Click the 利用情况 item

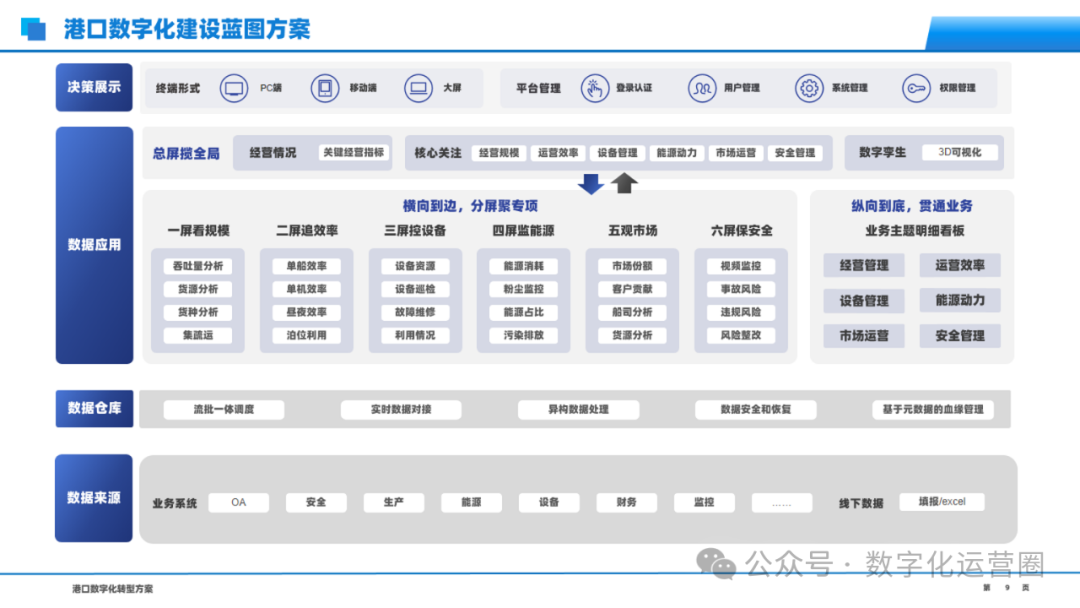click(x=415, y=335)
